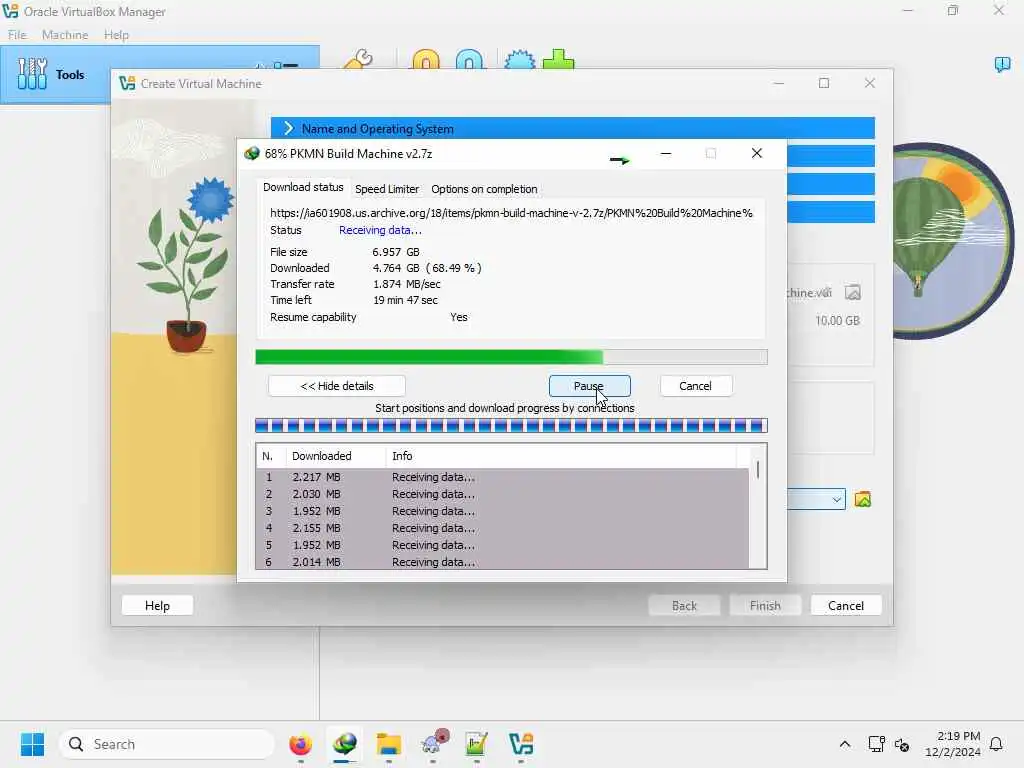Open the Machine menu in VirtualBox

[x=65, y=35]
